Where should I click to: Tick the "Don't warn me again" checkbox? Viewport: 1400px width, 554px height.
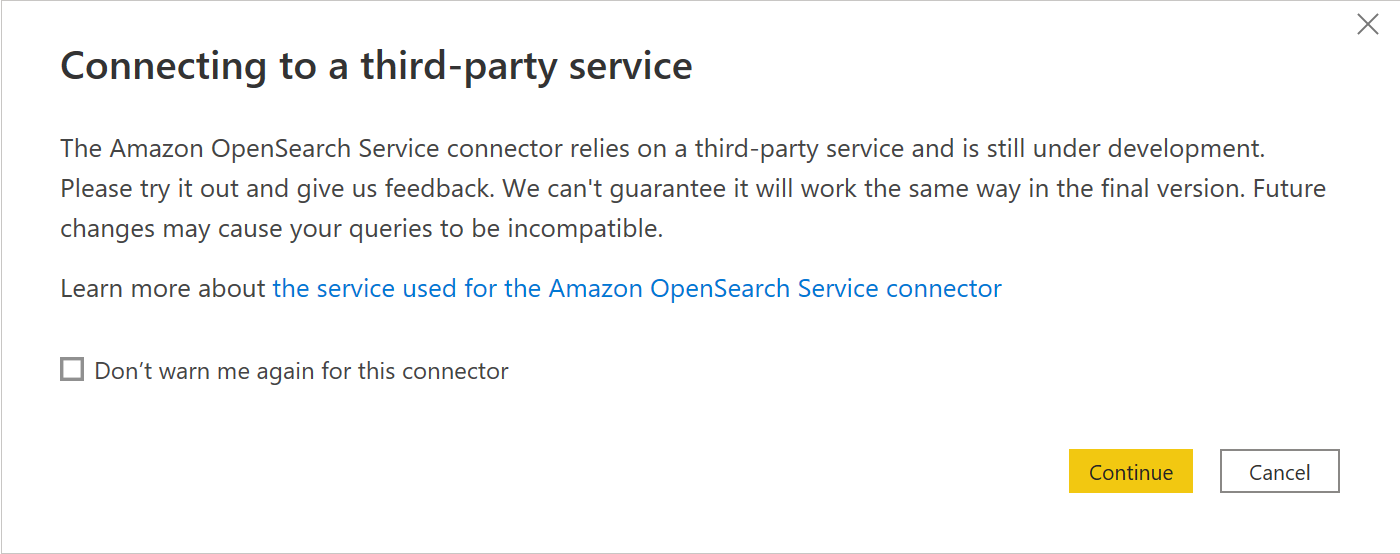(72, 370)
